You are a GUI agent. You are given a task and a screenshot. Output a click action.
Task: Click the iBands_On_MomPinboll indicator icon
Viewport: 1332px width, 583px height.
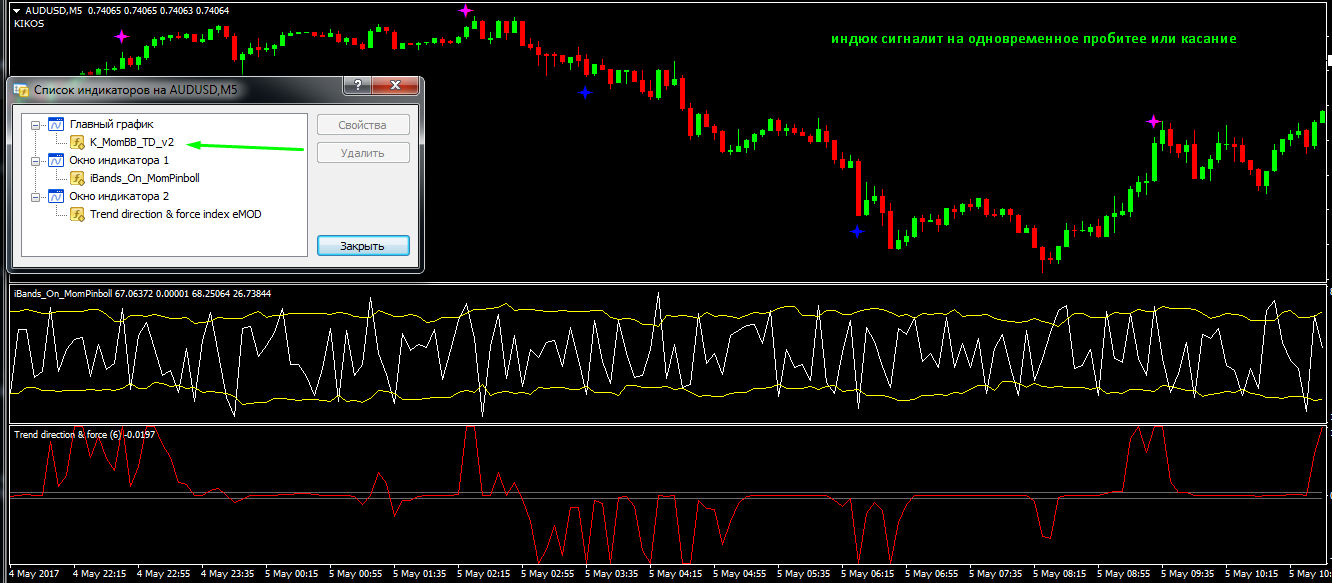tap(77, 179)
